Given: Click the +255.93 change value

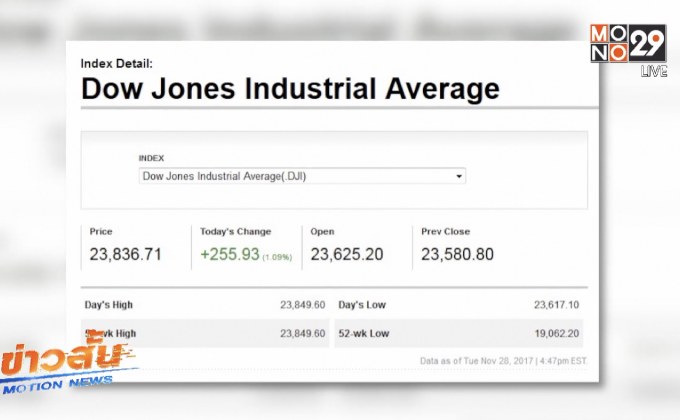Looking at the screenshot, I should click(x=229, y=254).
